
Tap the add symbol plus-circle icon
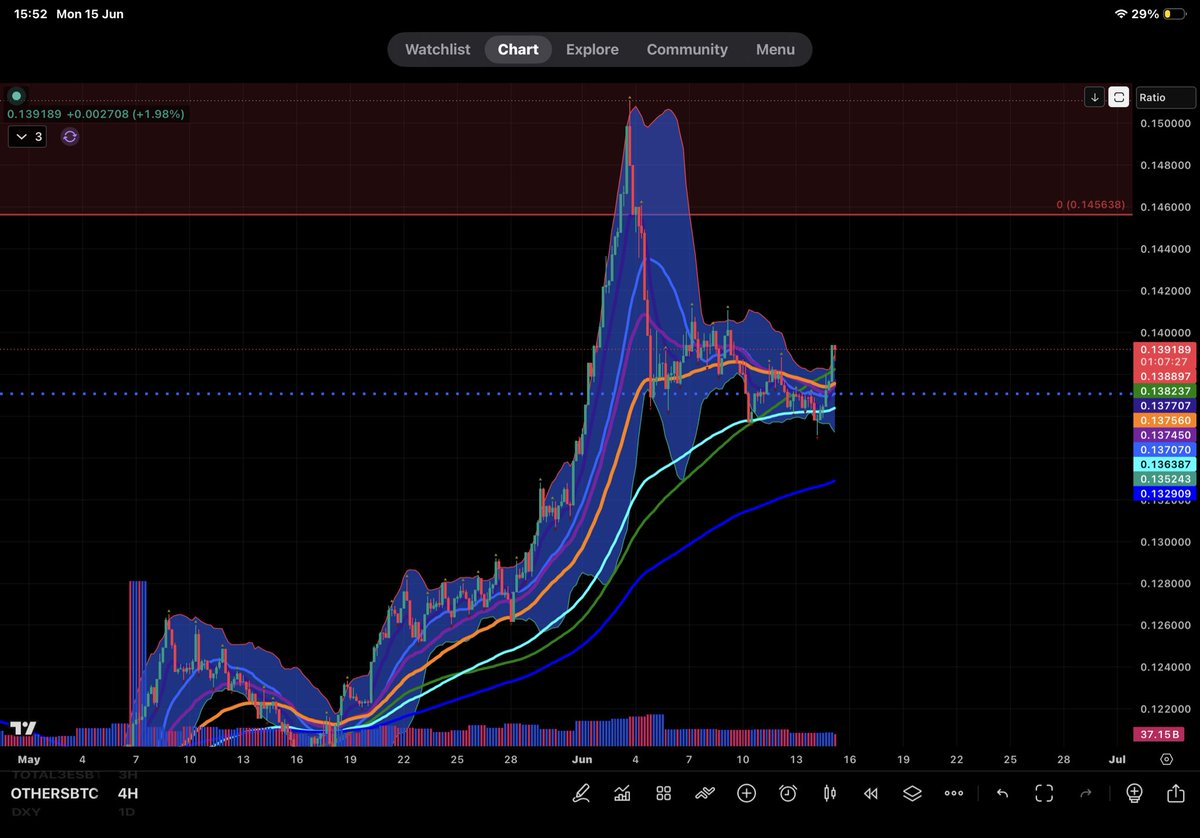pos(746,793)
